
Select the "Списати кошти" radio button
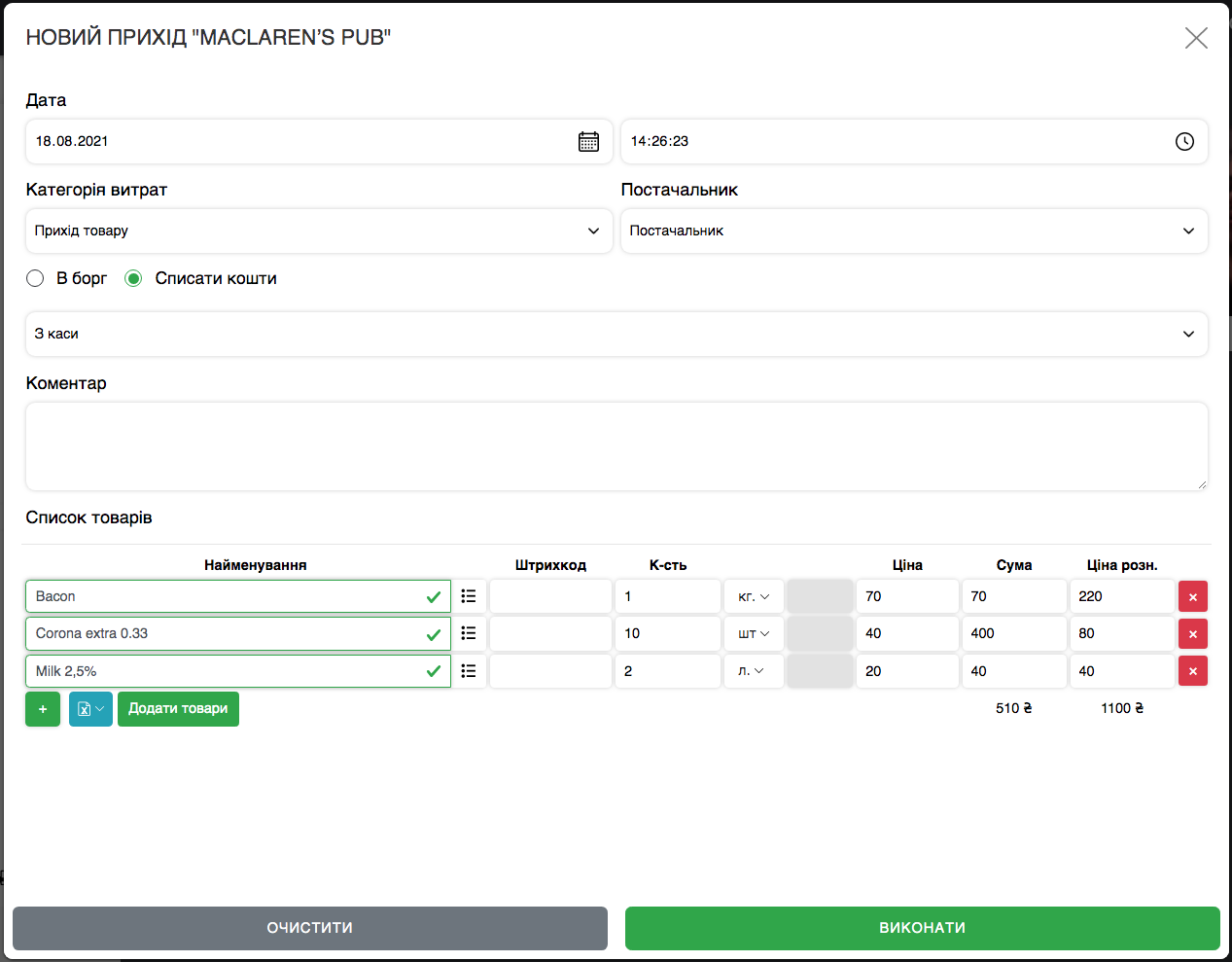pos(134,278)
